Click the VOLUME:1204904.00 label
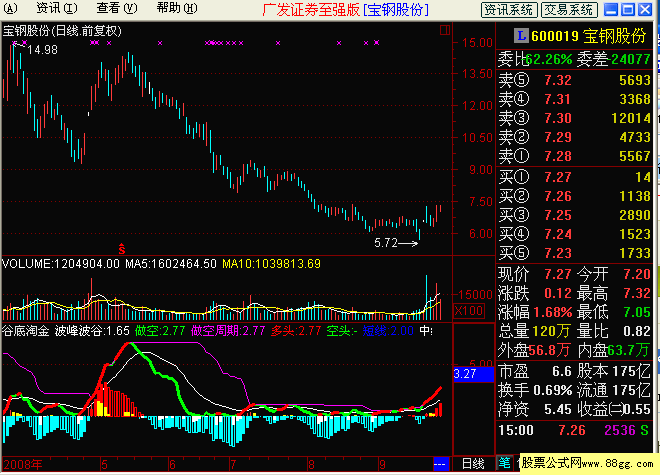The width and height of the screenshot is (660, 475). [x=61, y=264]
